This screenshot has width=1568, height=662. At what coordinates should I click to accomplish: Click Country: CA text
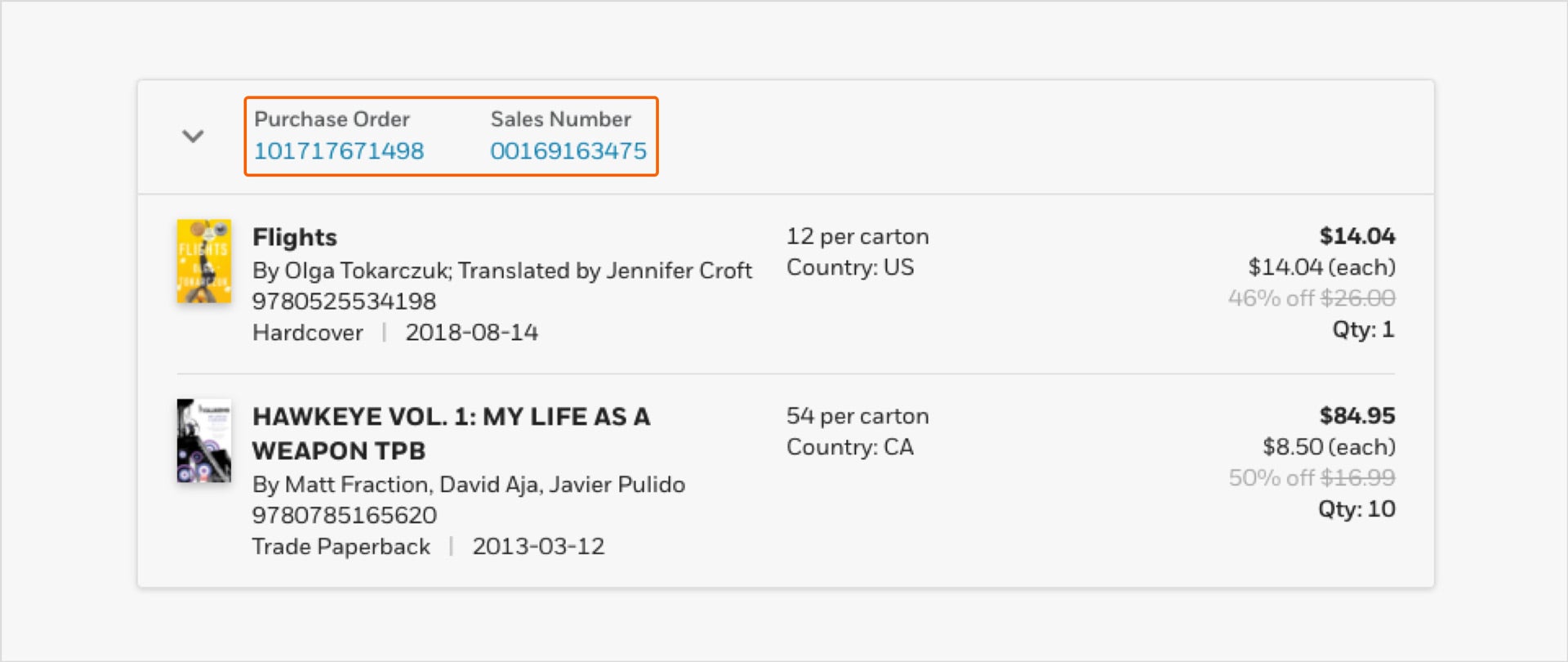point(850,447)
